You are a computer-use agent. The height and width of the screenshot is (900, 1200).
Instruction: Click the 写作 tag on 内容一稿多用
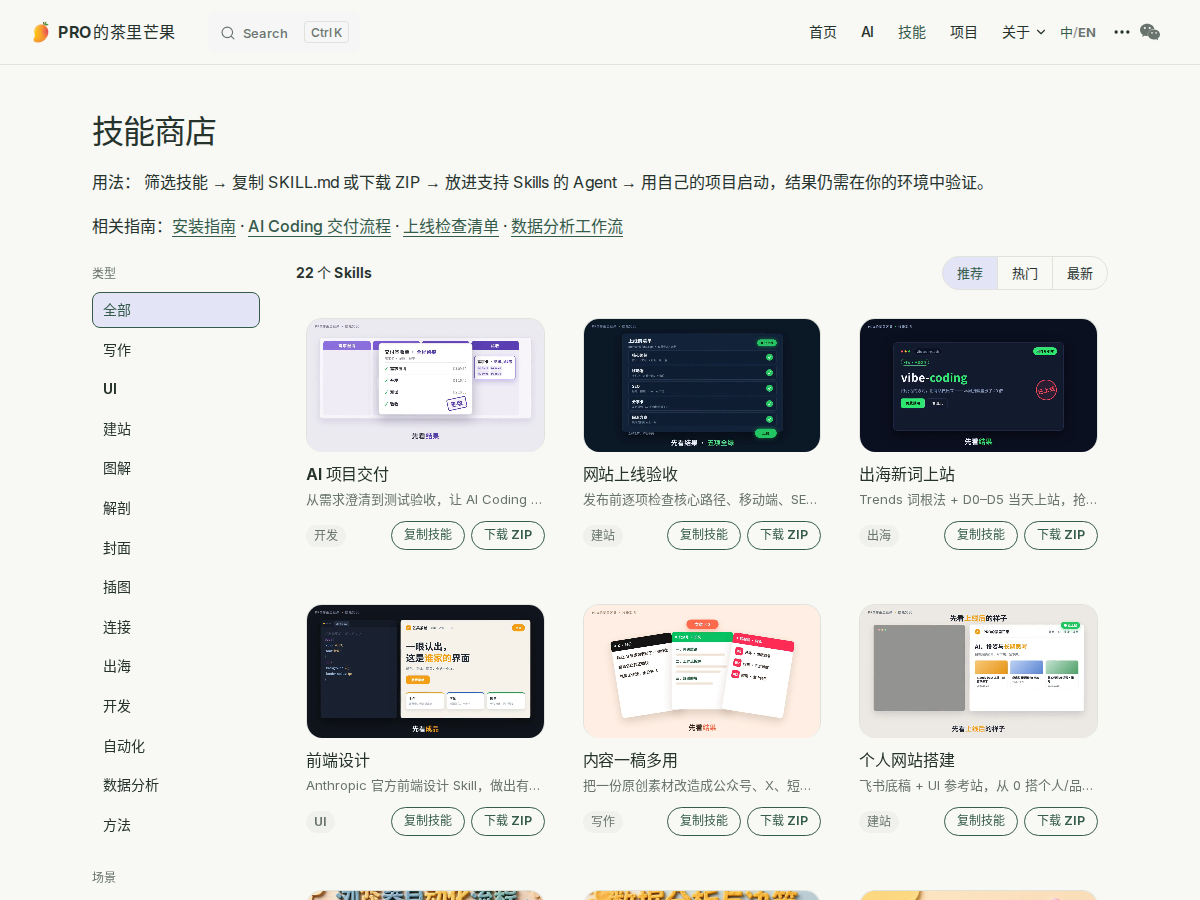click(x=603, y=821)
